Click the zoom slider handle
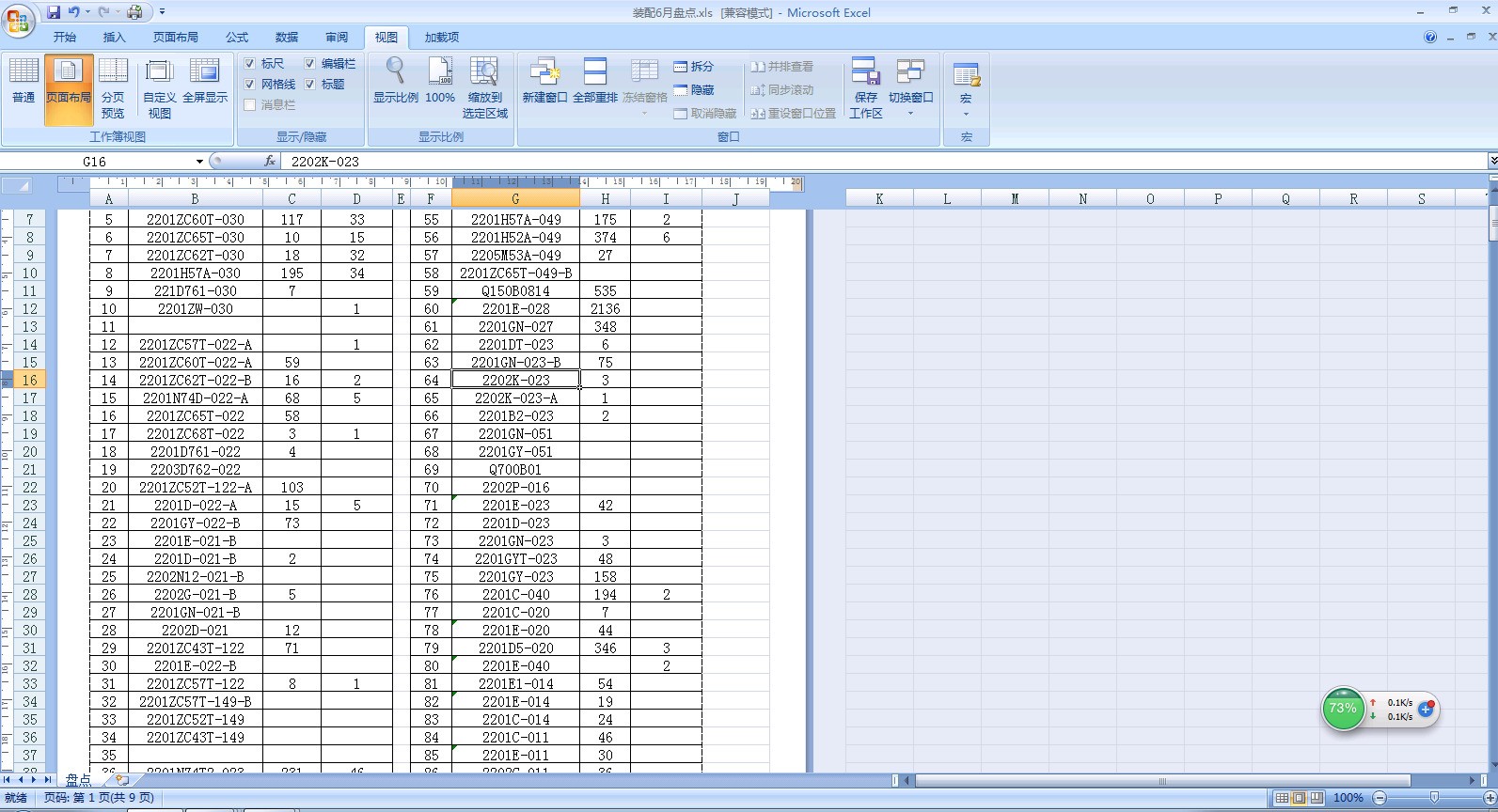The width and height of the screenshot is (1498, 812). [1434, 798]
